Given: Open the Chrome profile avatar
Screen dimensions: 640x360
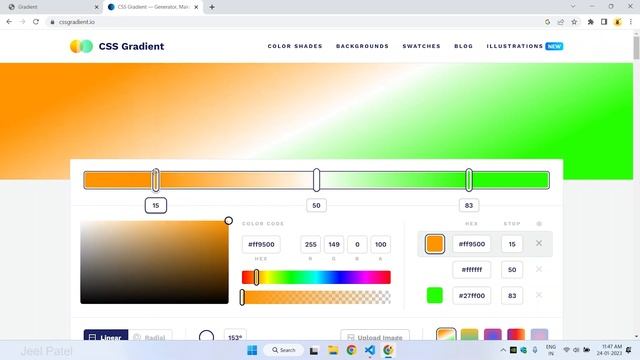Looking at the screenshot, I should (x=618, y=22).
